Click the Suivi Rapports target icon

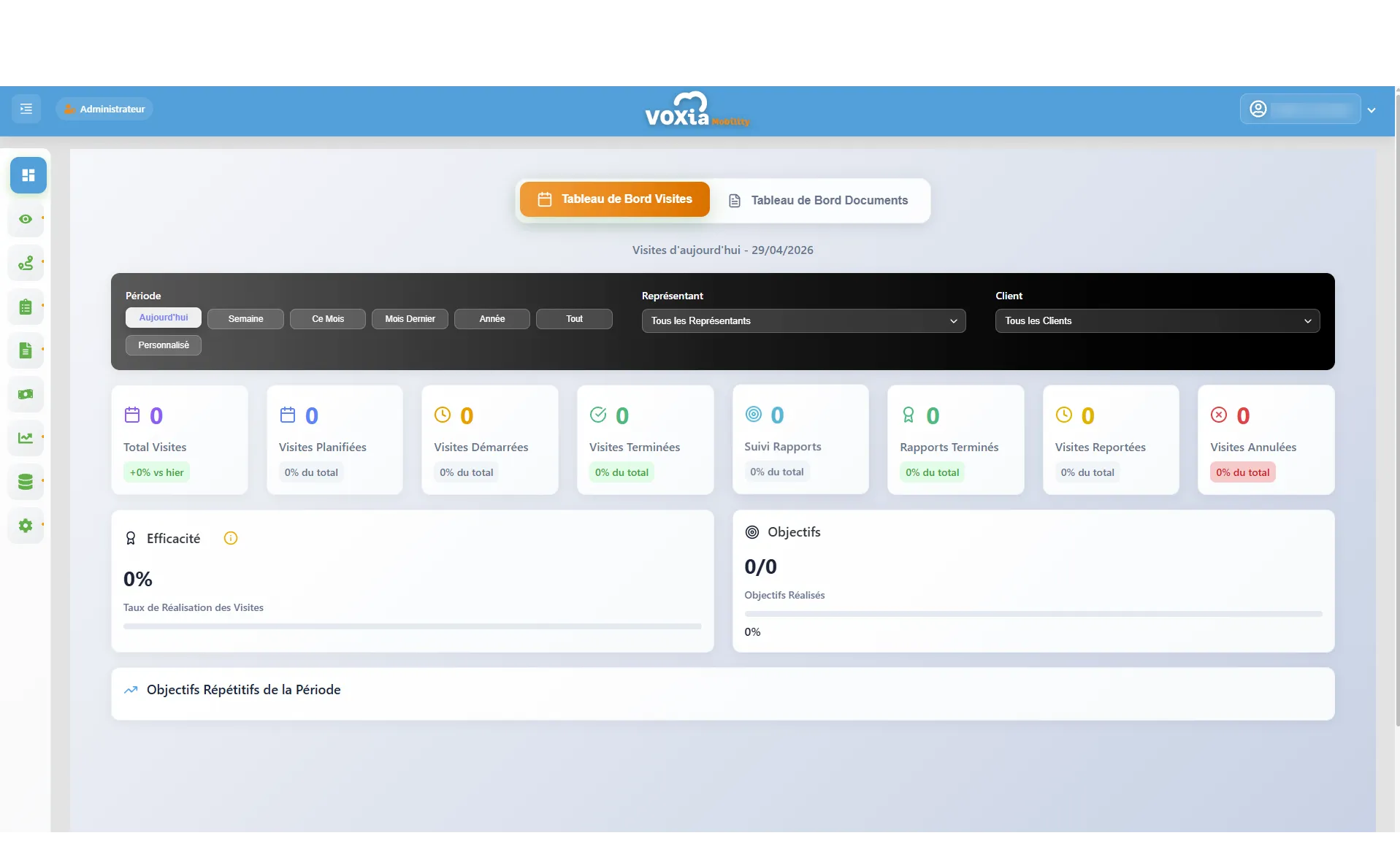pos(754,414)
